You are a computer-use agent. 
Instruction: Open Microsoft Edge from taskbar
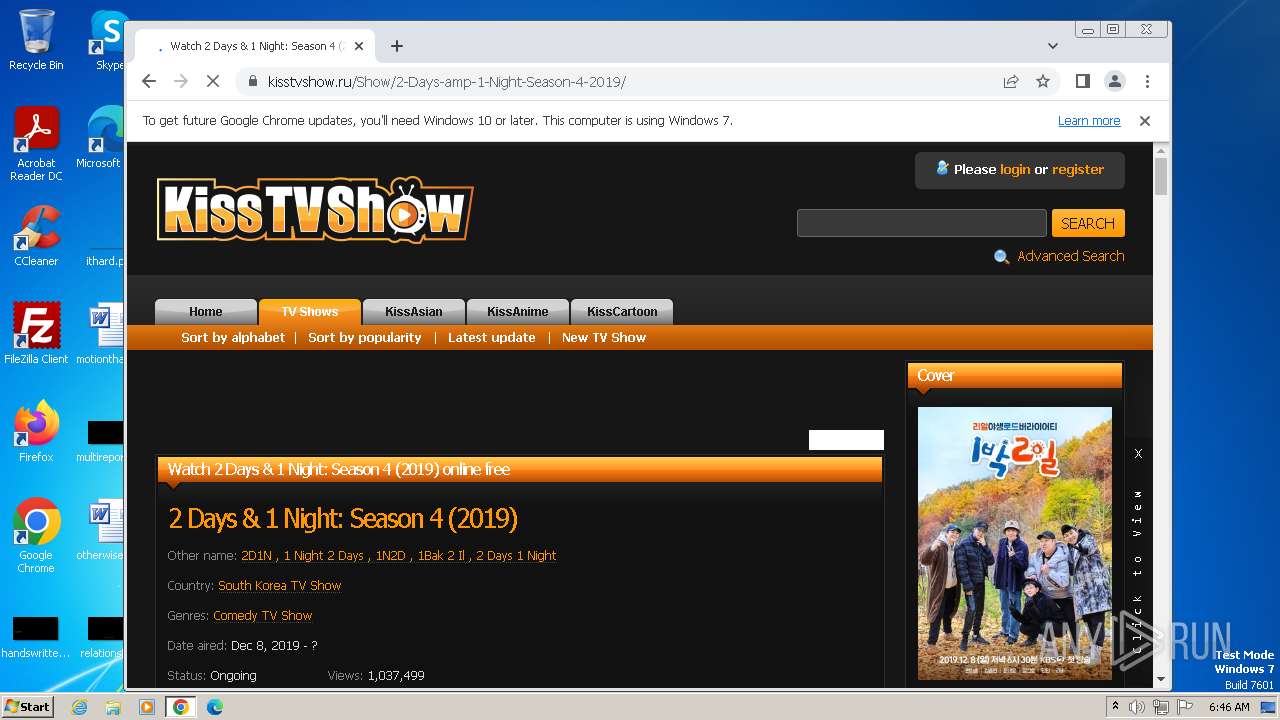[x=215, y=707]
